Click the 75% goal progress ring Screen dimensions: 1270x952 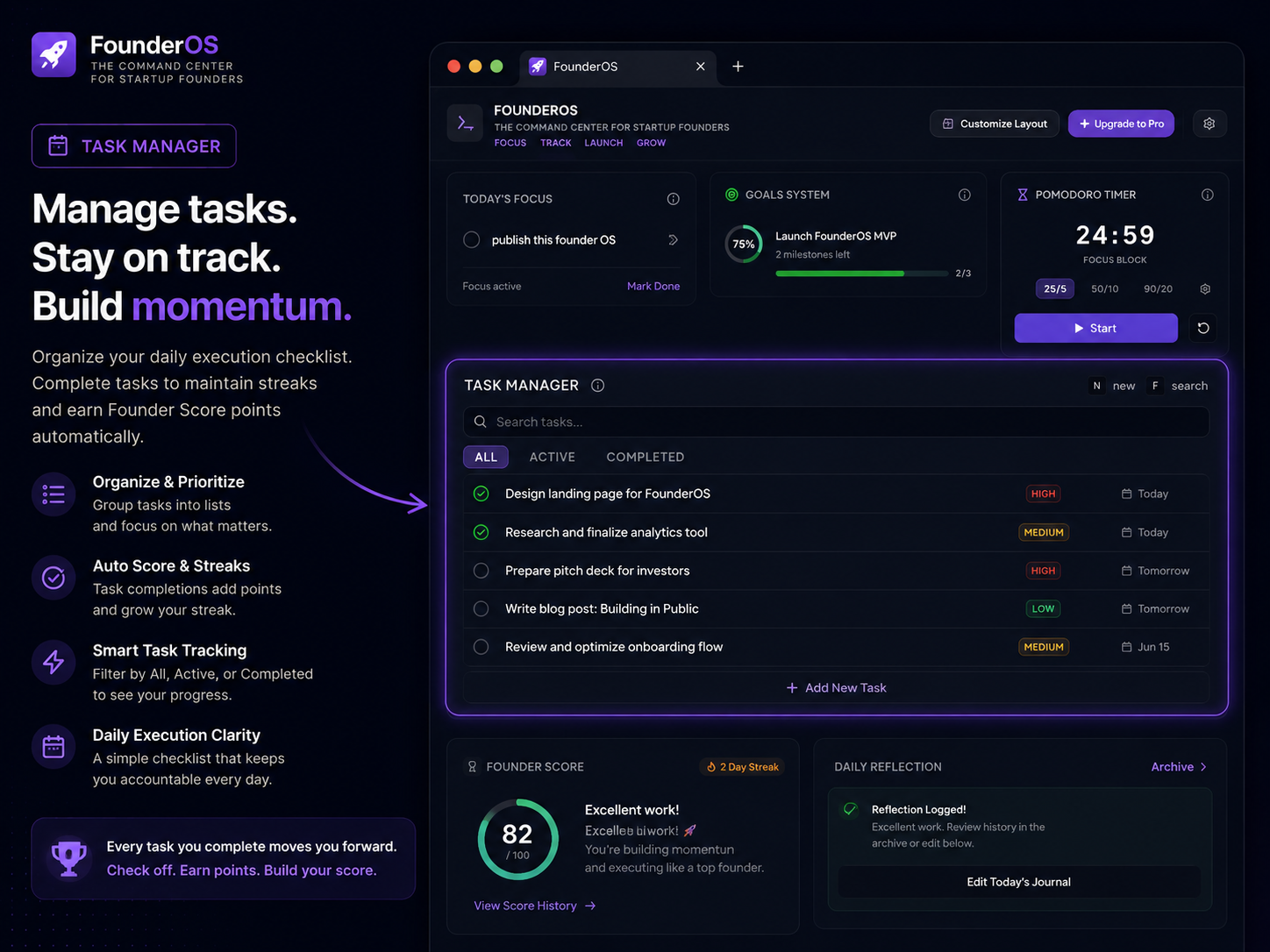click(x=744, y=245)
